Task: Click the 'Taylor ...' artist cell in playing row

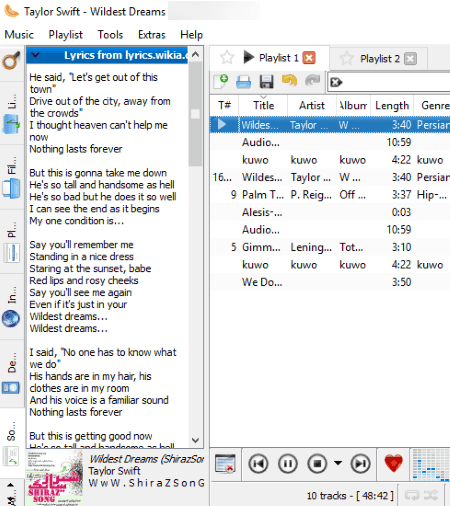Action: point(309,125)
